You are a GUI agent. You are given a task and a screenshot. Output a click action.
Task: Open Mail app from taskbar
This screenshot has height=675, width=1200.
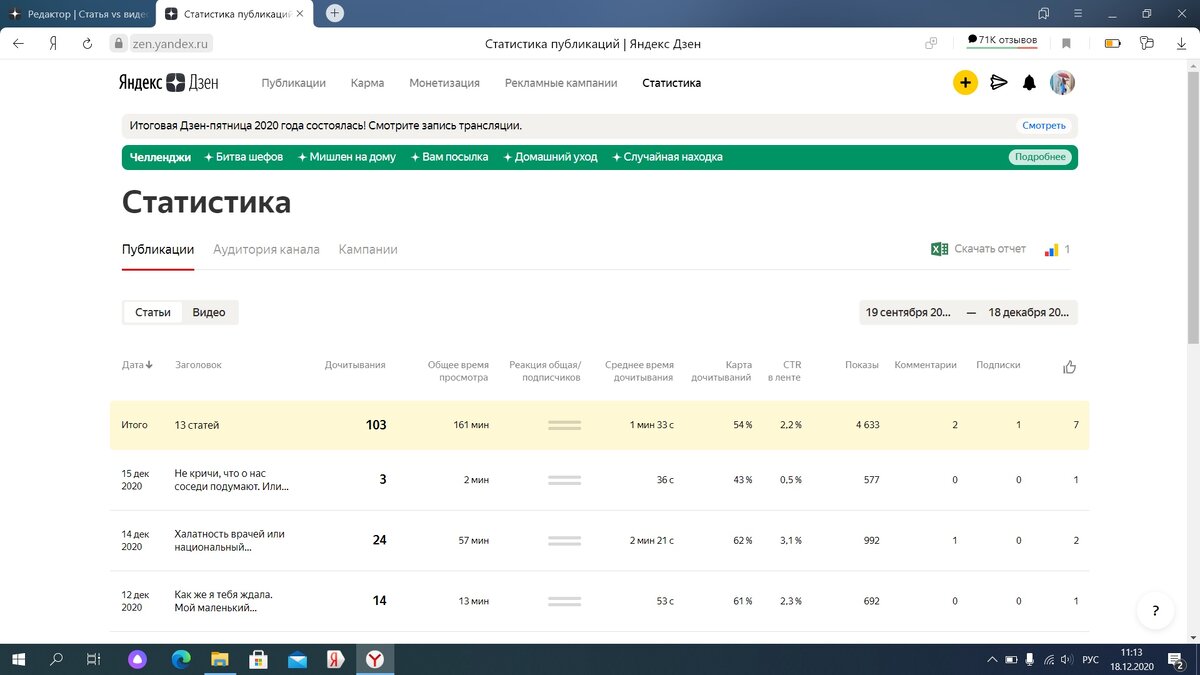pyautogui.click(x=297, y=659)
